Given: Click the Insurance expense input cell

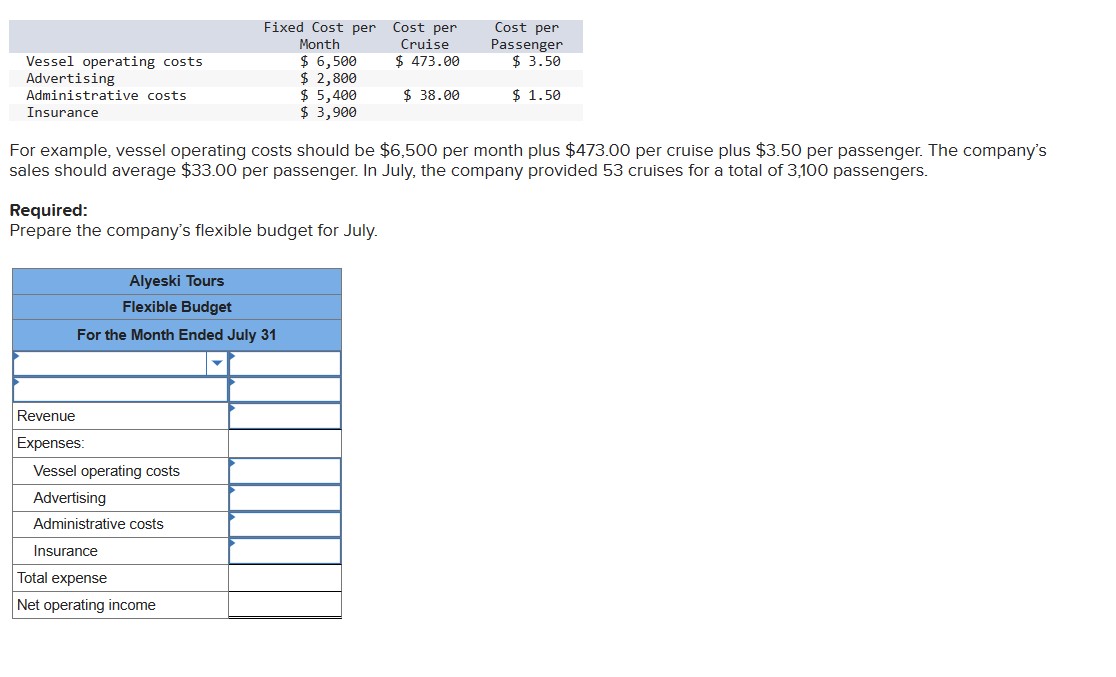Looking at the screenshot, I should click(x=285, y=550).
